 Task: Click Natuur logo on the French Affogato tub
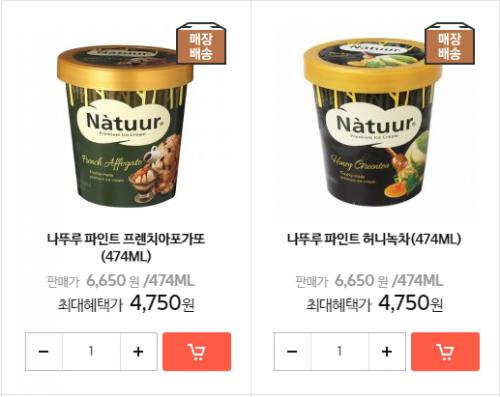(124, 123)
